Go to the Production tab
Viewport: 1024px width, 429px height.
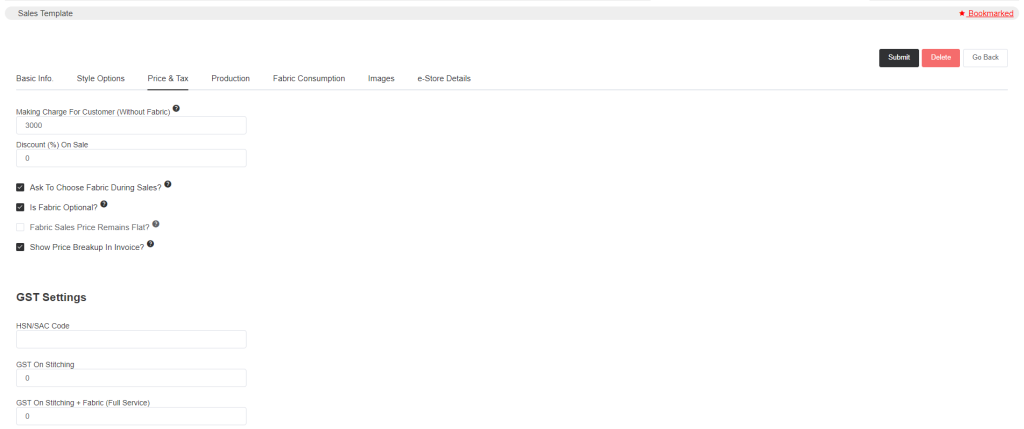[231, 78]
